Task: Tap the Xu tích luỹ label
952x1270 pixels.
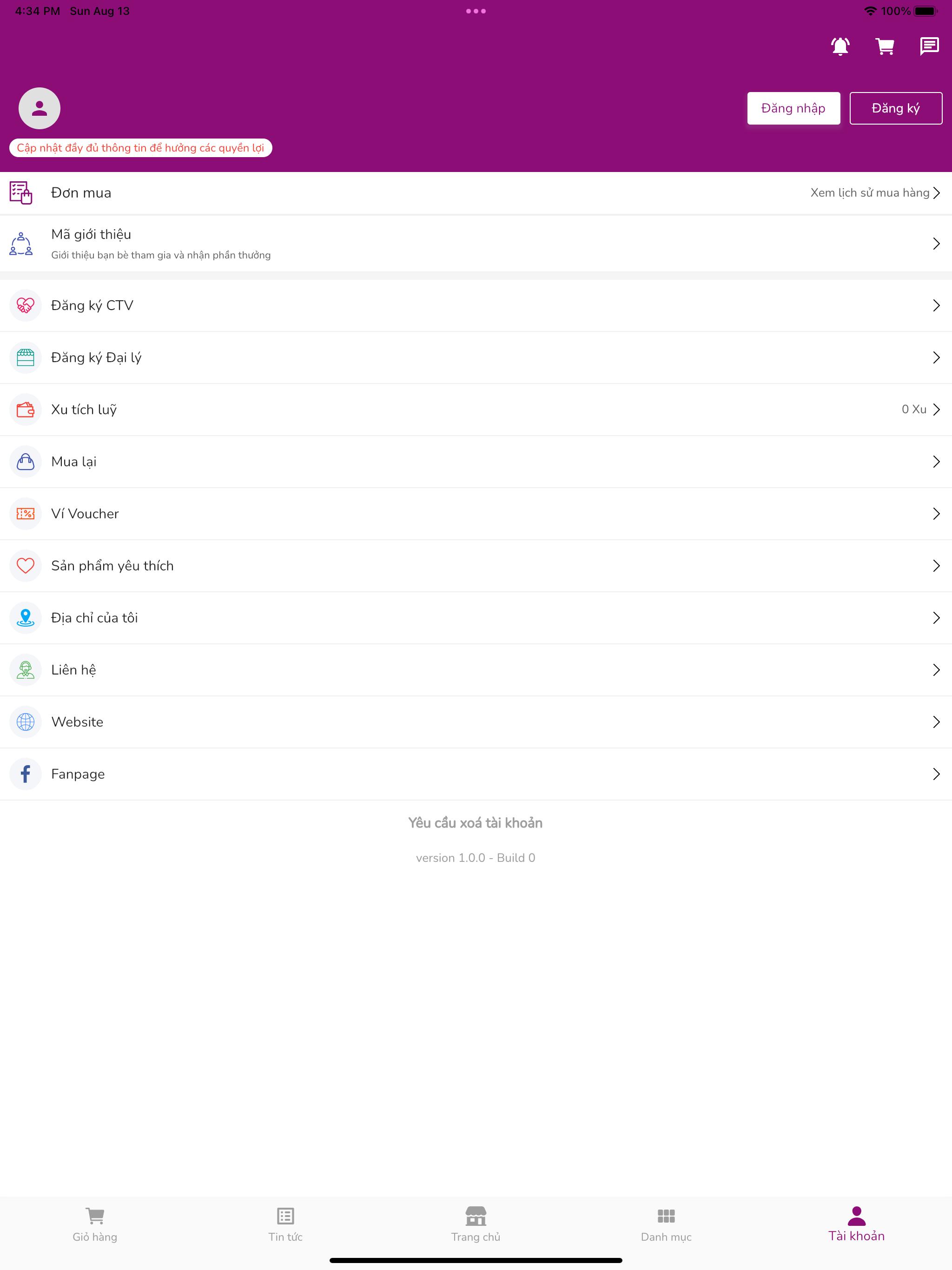Action: 84,410
